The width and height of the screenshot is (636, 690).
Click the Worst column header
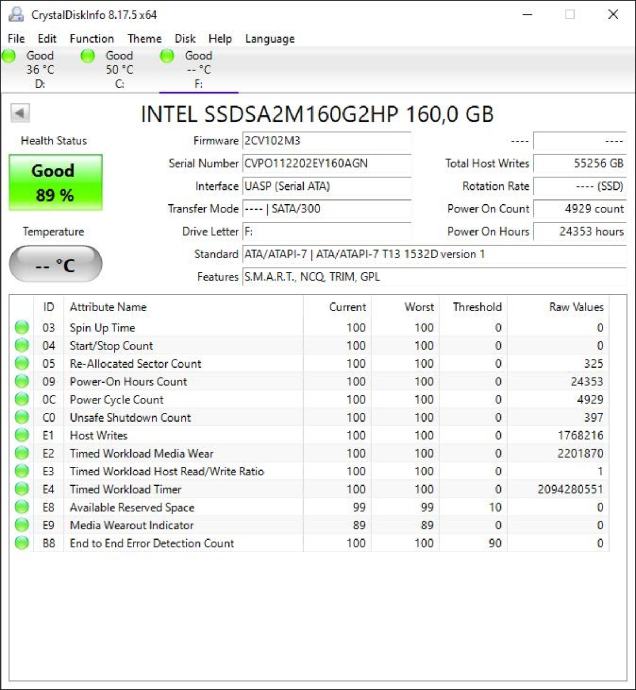[x=405, y=307]
